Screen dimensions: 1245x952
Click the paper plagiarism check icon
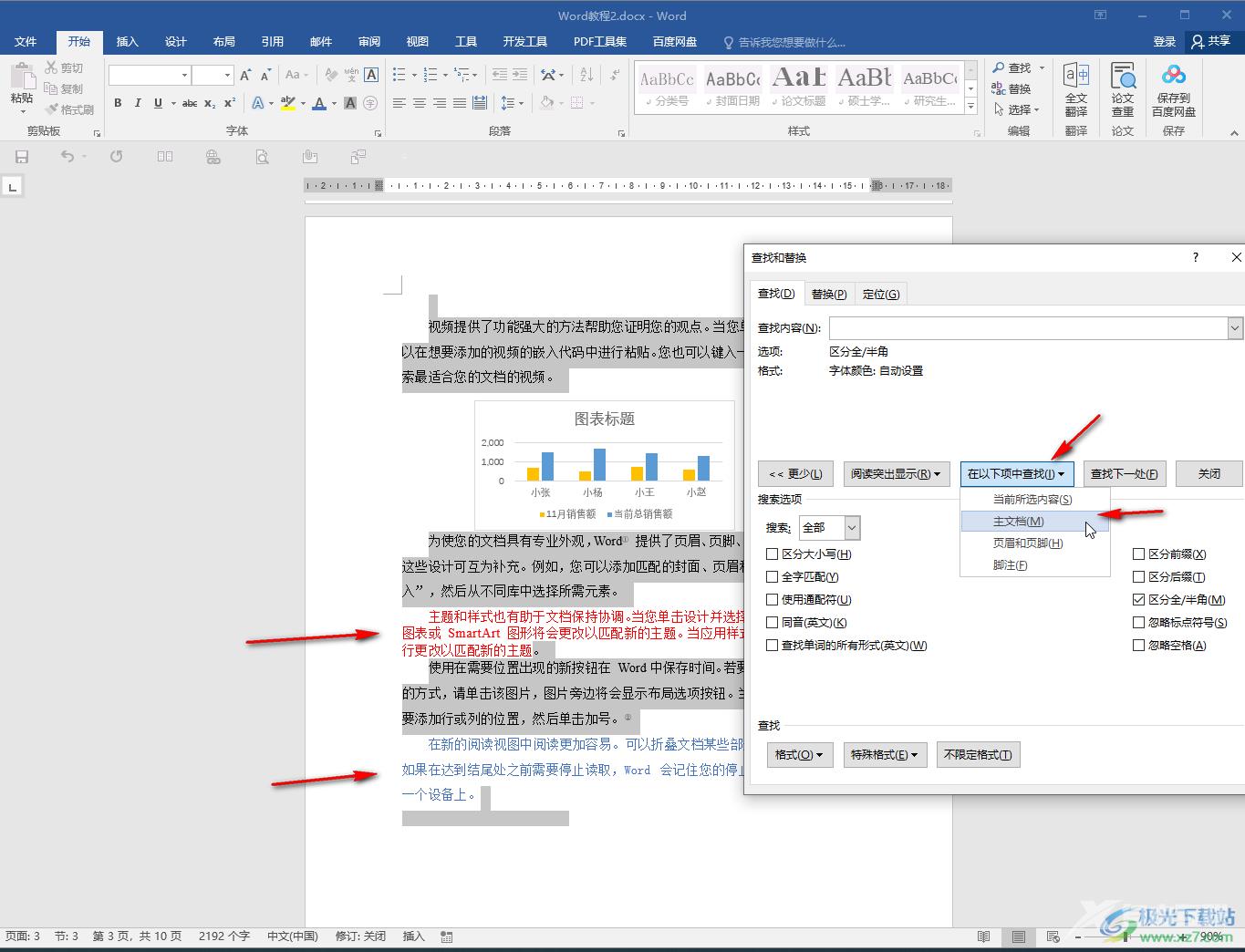1123,90
